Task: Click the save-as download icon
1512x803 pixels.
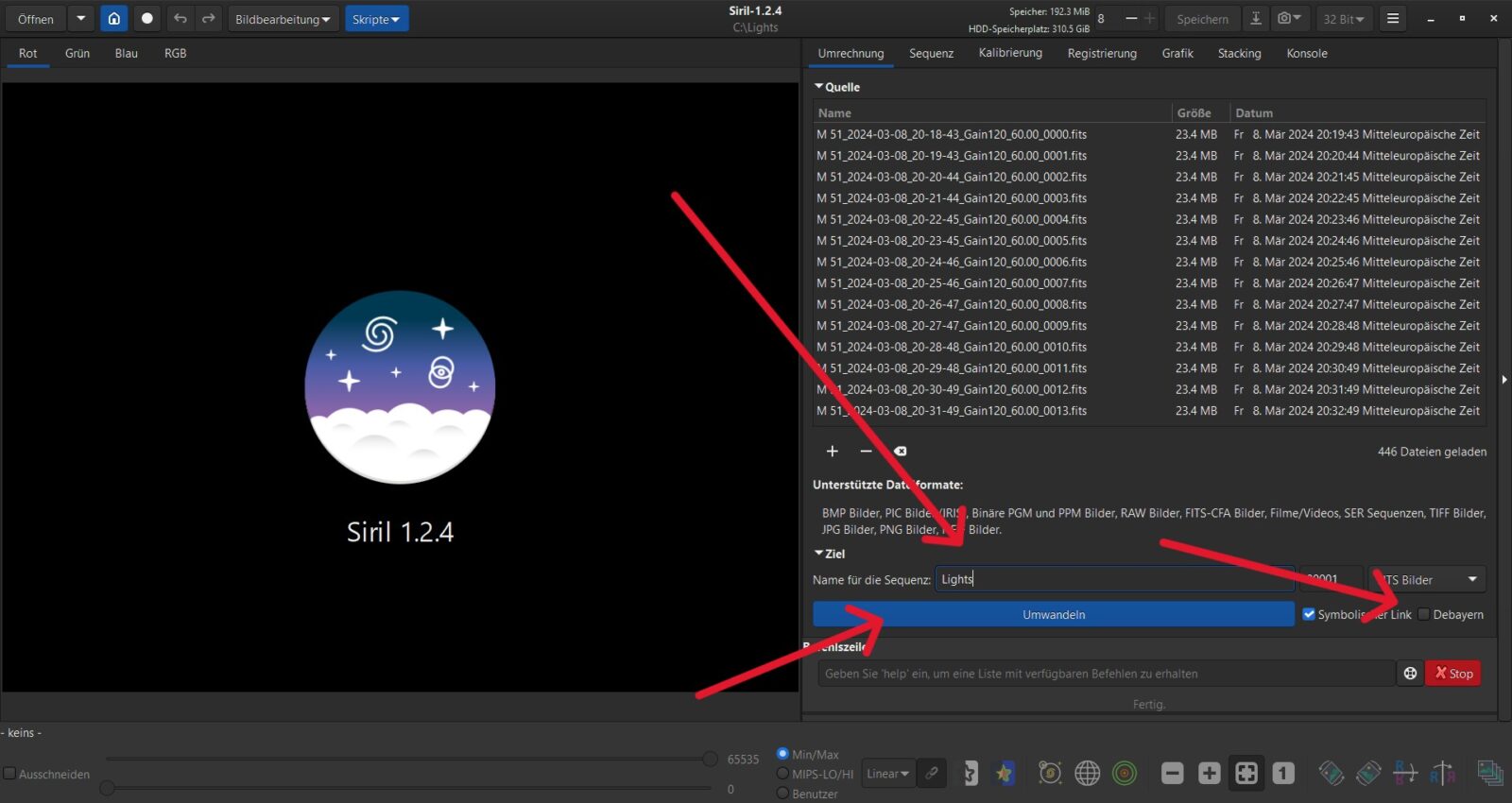Action: (1255, 19)
